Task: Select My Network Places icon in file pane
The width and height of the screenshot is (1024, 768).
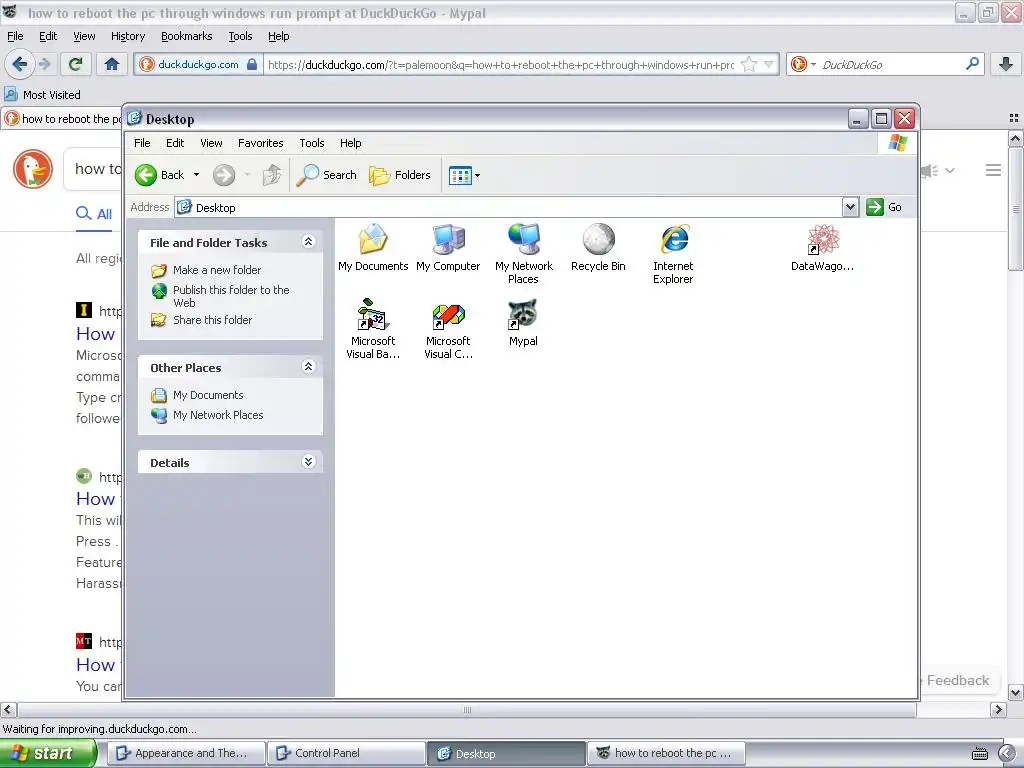Action: click(x=523, y=253)
